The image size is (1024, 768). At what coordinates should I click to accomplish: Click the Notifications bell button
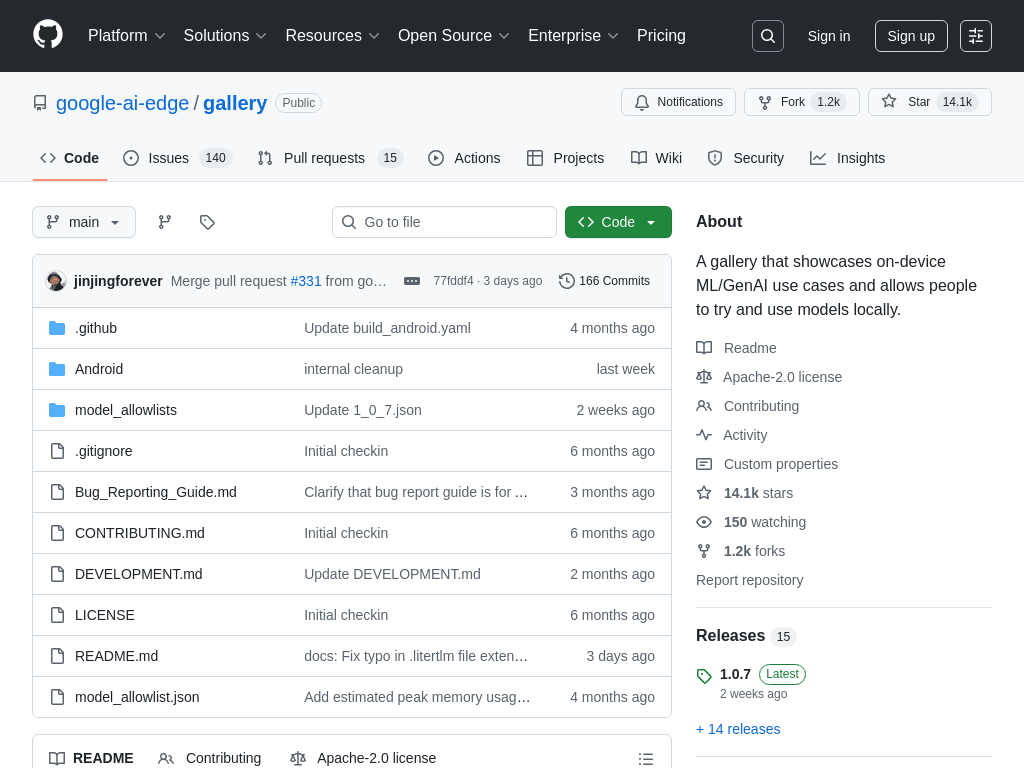tap(678, 102)
